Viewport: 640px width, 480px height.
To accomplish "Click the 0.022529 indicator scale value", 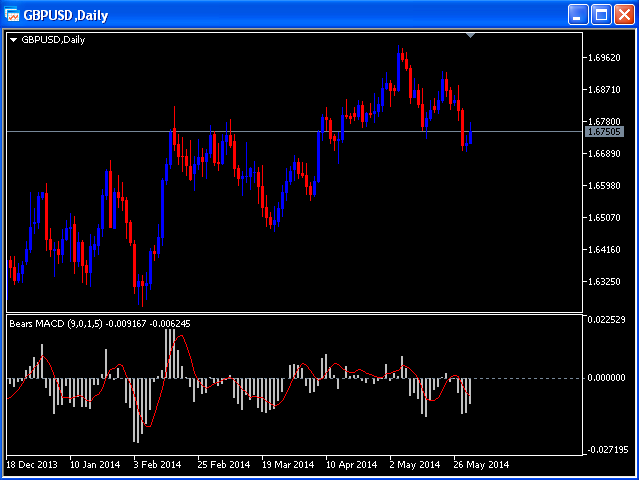I will (606, 320).
